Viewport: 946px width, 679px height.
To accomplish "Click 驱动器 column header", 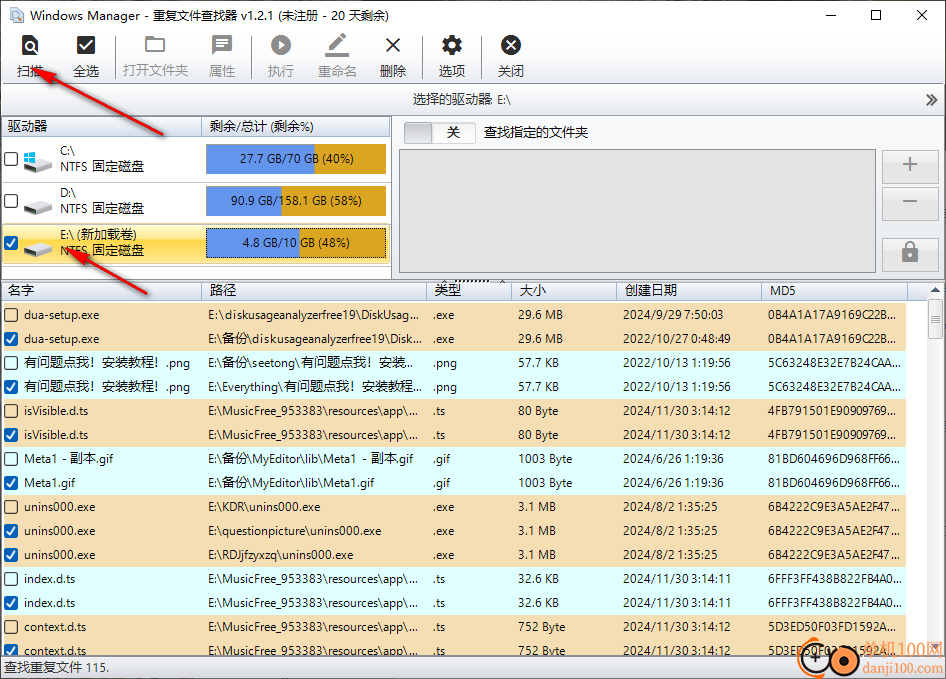I will click(101, 127).
